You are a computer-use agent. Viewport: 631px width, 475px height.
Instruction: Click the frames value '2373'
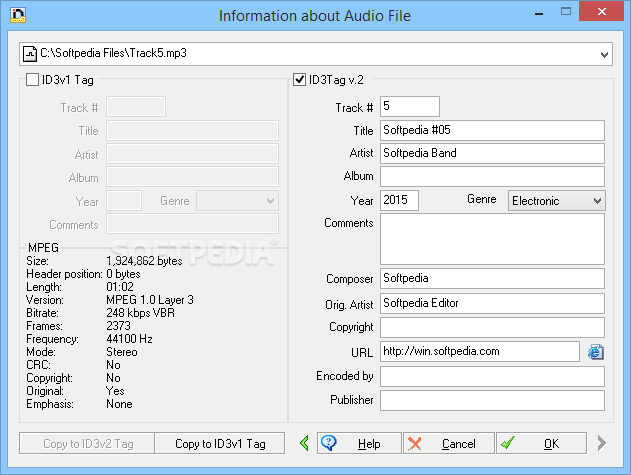click(x=118, y=326)
